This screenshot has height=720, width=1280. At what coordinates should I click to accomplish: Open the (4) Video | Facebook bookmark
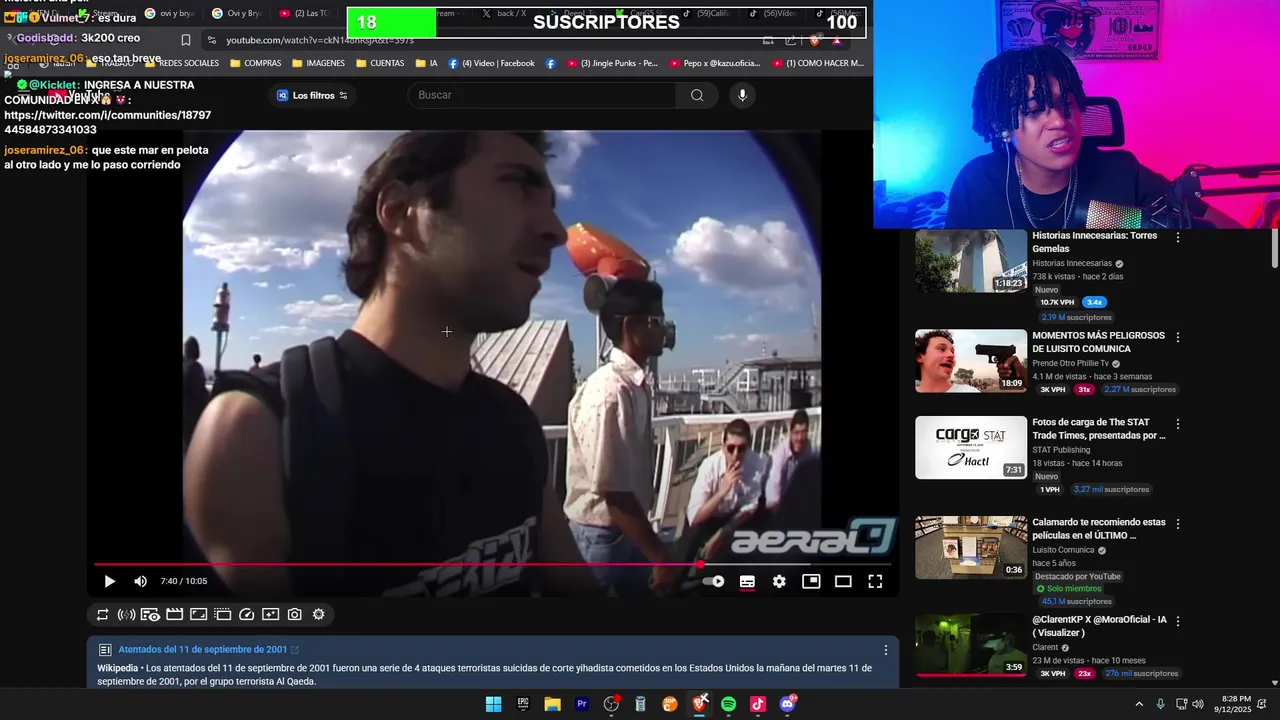click(491, 63)
